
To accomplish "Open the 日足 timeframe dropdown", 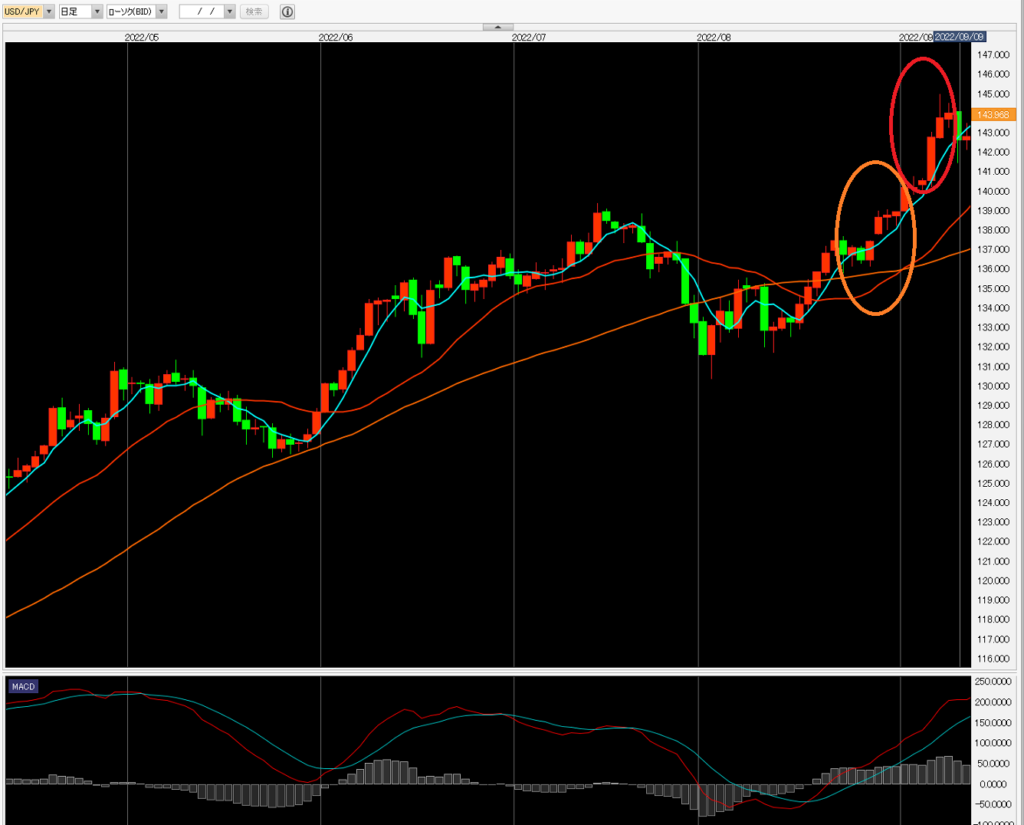I will tap(97, 12).
